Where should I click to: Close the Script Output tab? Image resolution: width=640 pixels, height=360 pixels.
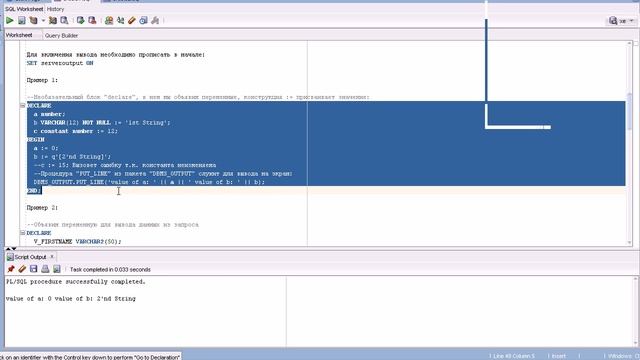[52, 257]
